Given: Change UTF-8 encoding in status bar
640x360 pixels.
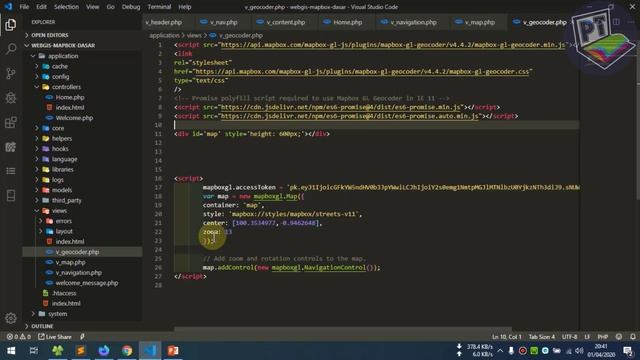Looking at the screenshot, I should pyautogui.click(x=569, y=337).
